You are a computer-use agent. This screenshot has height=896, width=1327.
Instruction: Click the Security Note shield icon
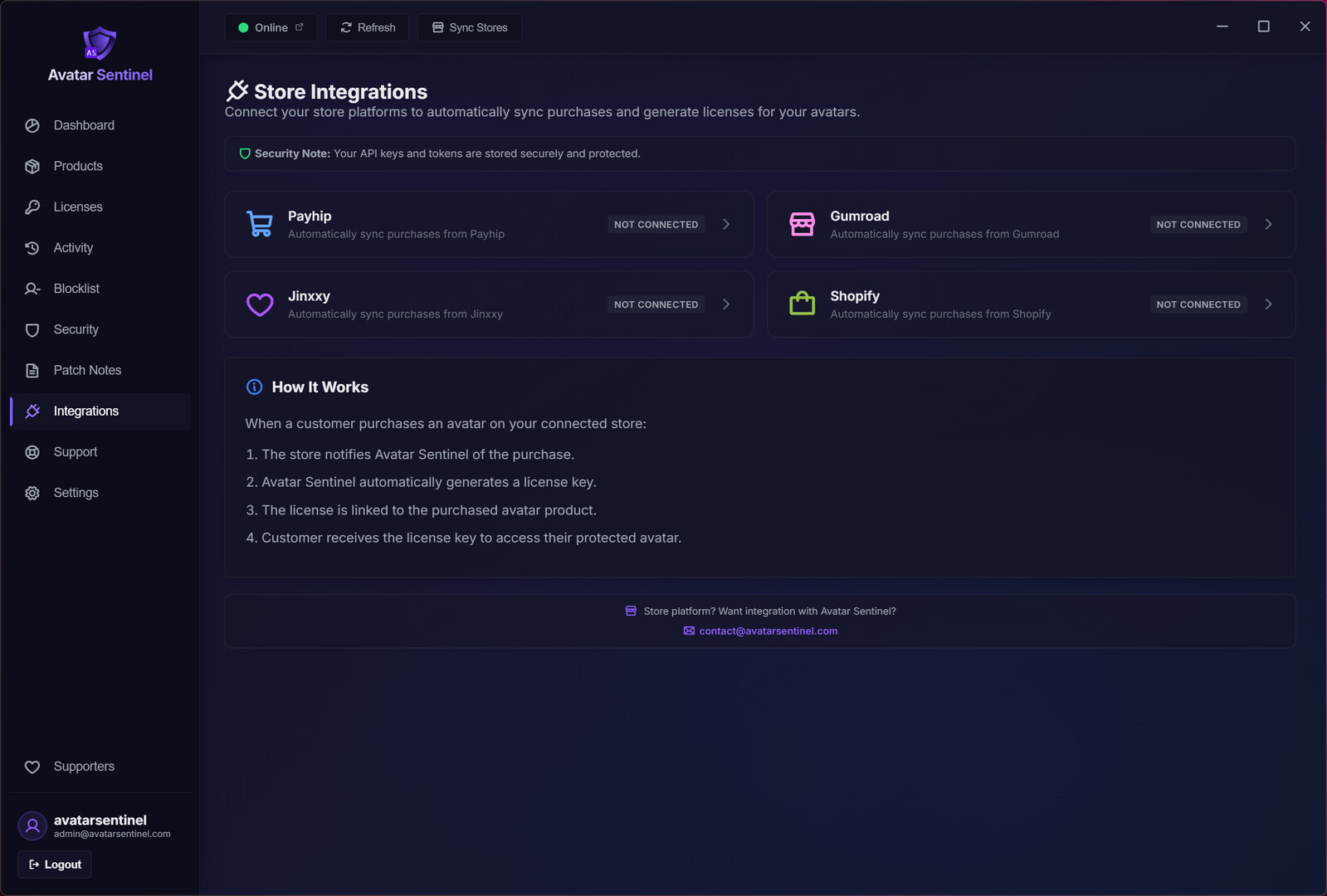[245, 153]
